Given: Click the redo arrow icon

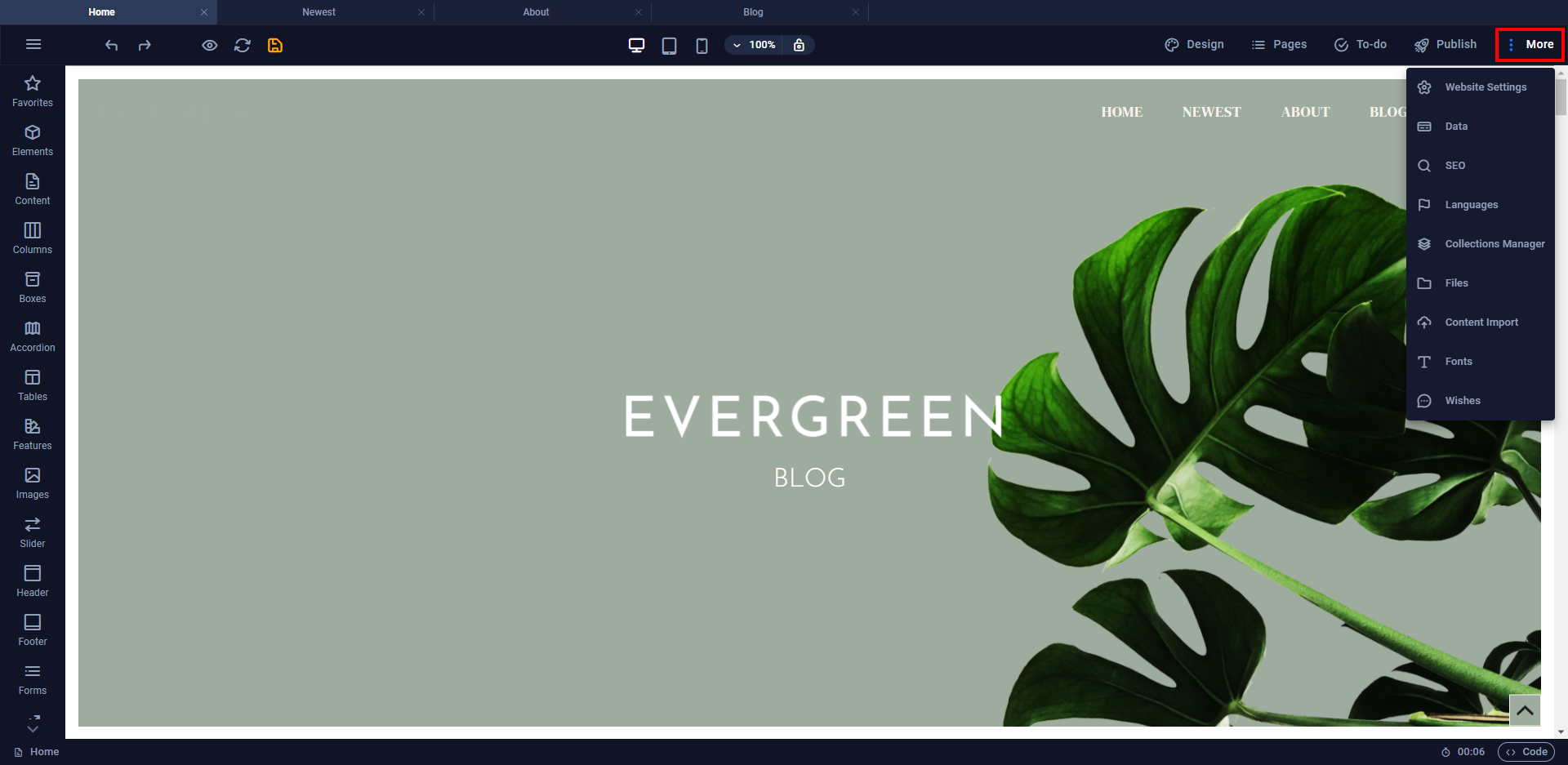Looking at the screenshot, I should [145, 46].
